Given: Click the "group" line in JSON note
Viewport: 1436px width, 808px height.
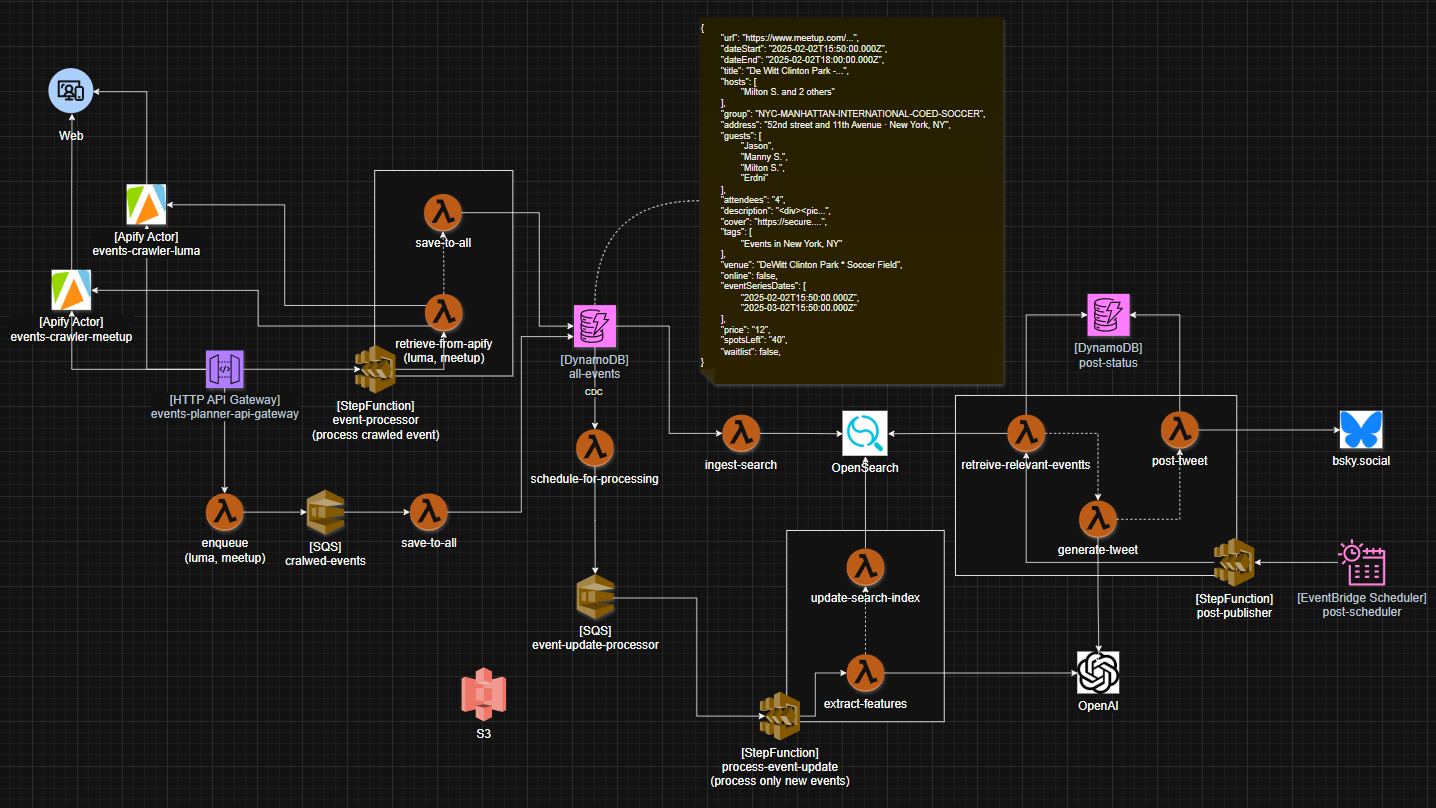Looking at the screenshot, I should pos(853,113).
